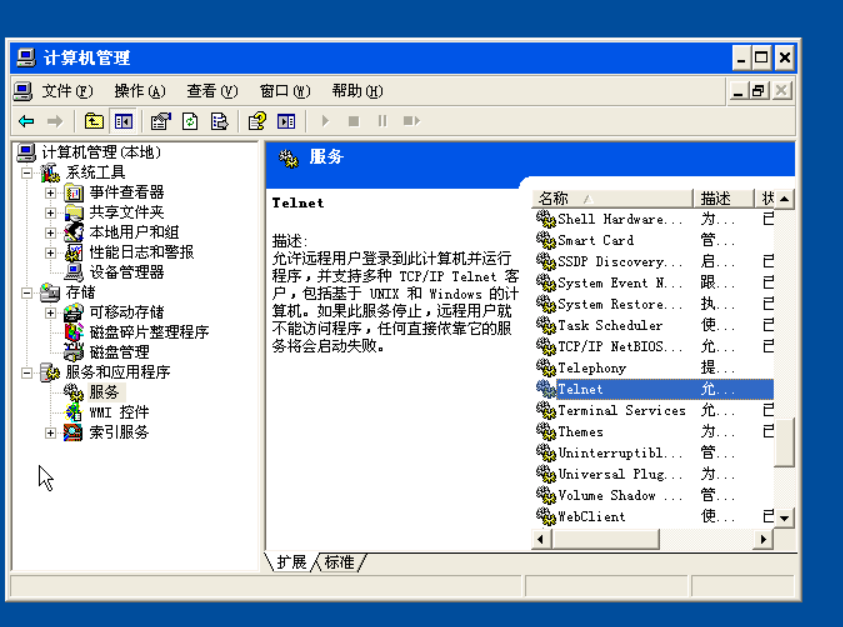Viewport: 843px width, 627px height.
Task: Switch to the 标准 tab
Action: tap(339, 562)
